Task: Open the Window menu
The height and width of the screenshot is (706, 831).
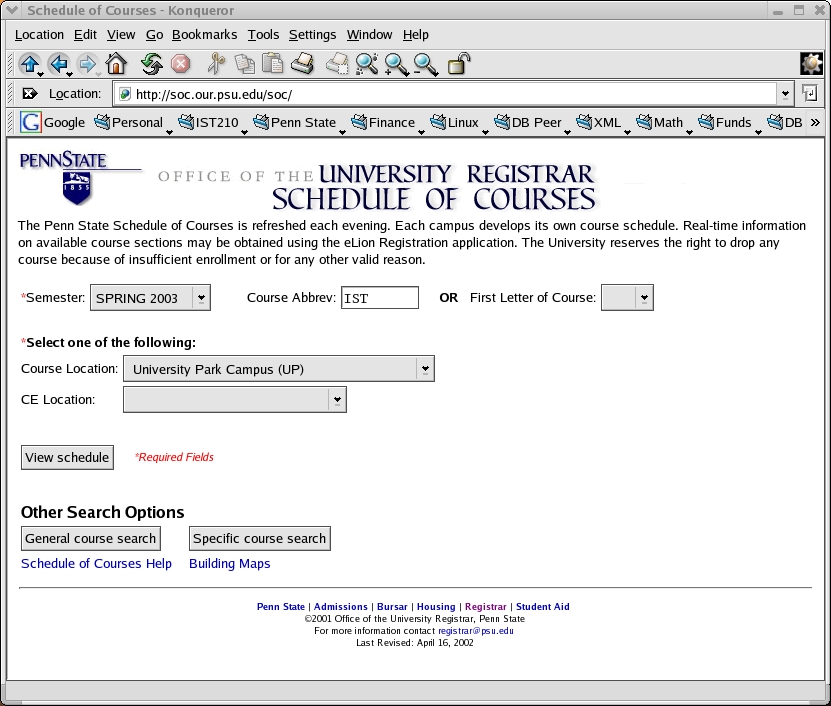Action: coord(369,34)
